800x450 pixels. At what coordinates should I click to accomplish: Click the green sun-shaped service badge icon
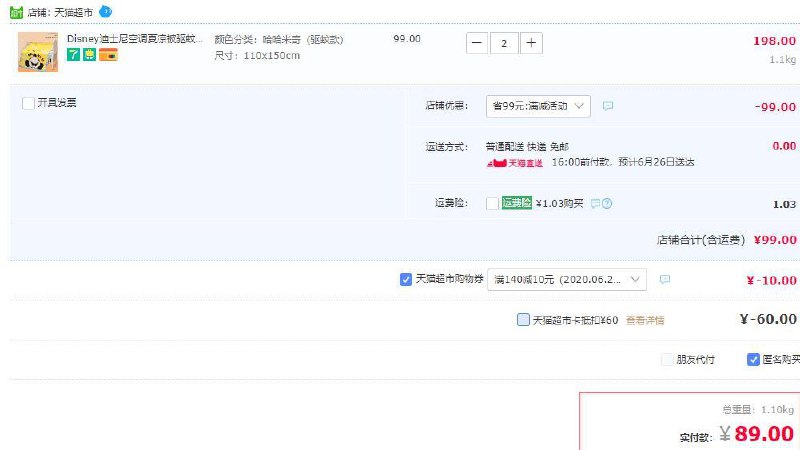89,55
